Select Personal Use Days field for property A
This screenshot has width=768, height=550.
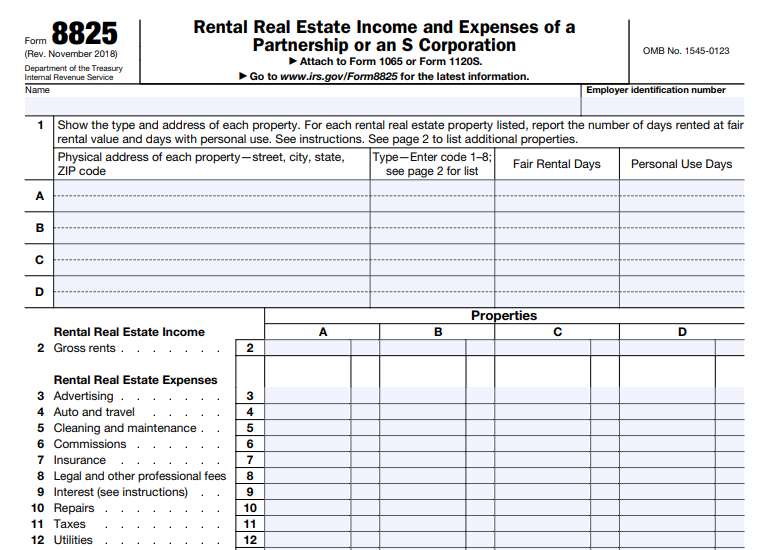click(681, 196)
